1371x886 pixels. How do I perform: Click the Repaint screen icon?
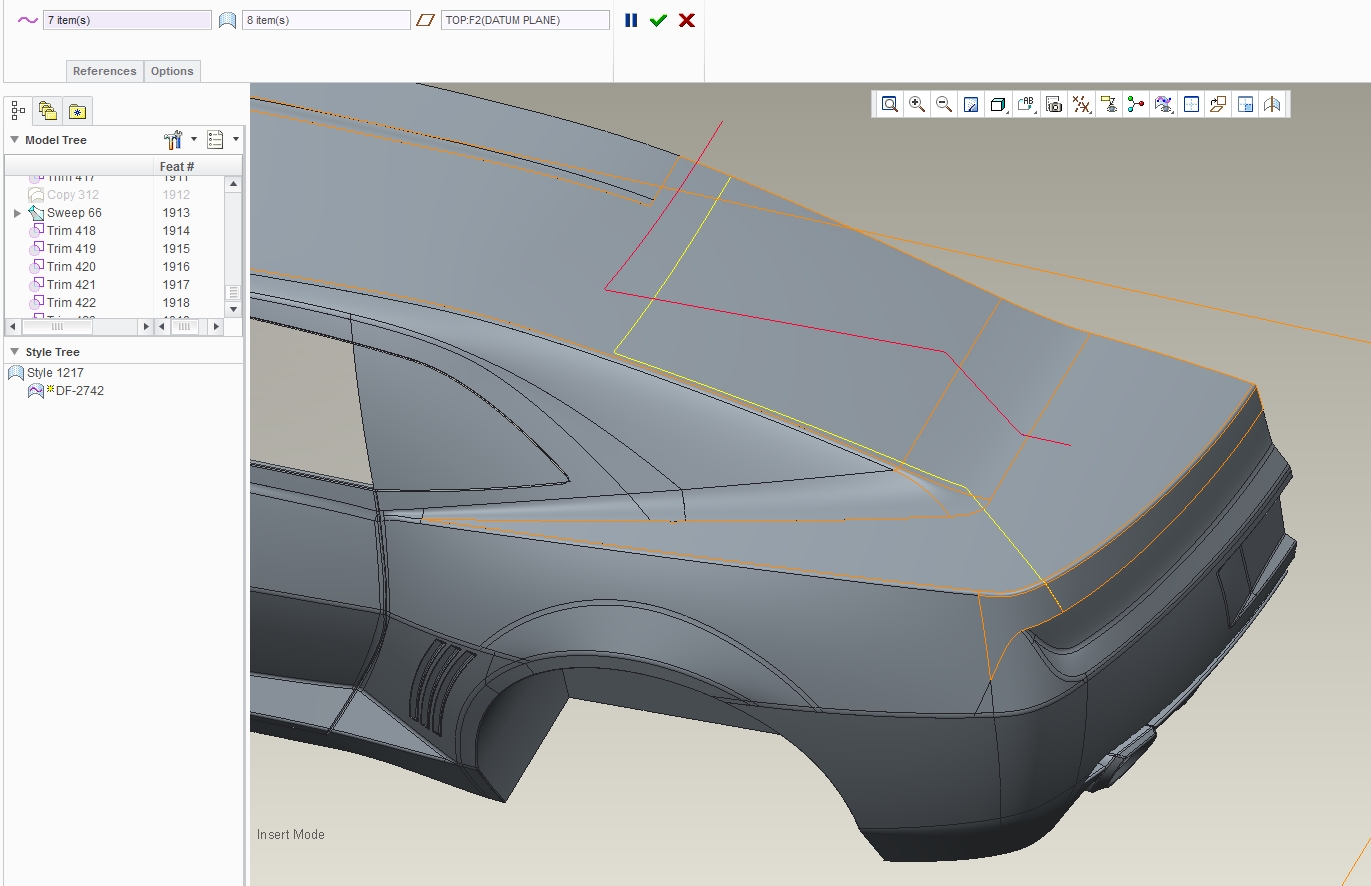tap(970, 104)
